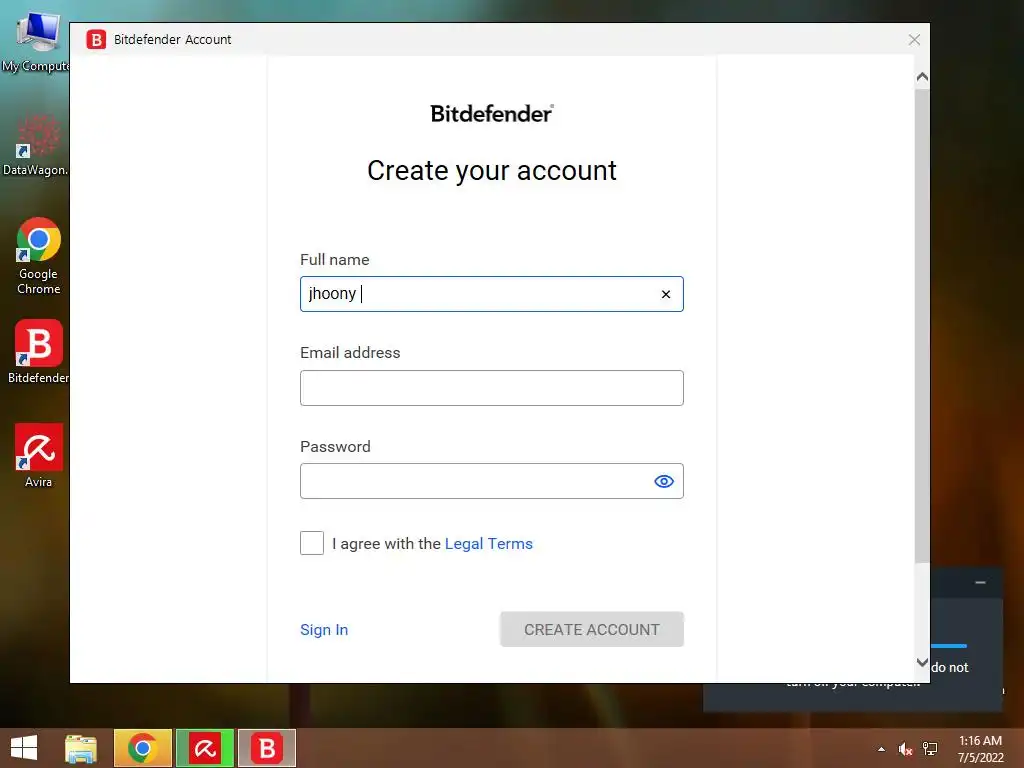The width and height of the screenshot is (1024, 768).
Task: Click the CREATE ACCOUNT button
Action: pos(592,630)
